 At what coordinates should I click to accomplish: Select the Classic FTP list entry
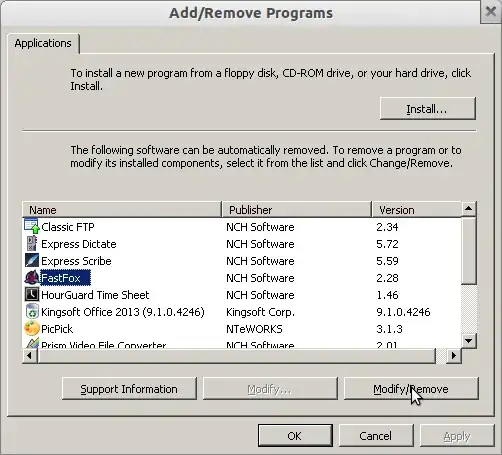(68, 227)
